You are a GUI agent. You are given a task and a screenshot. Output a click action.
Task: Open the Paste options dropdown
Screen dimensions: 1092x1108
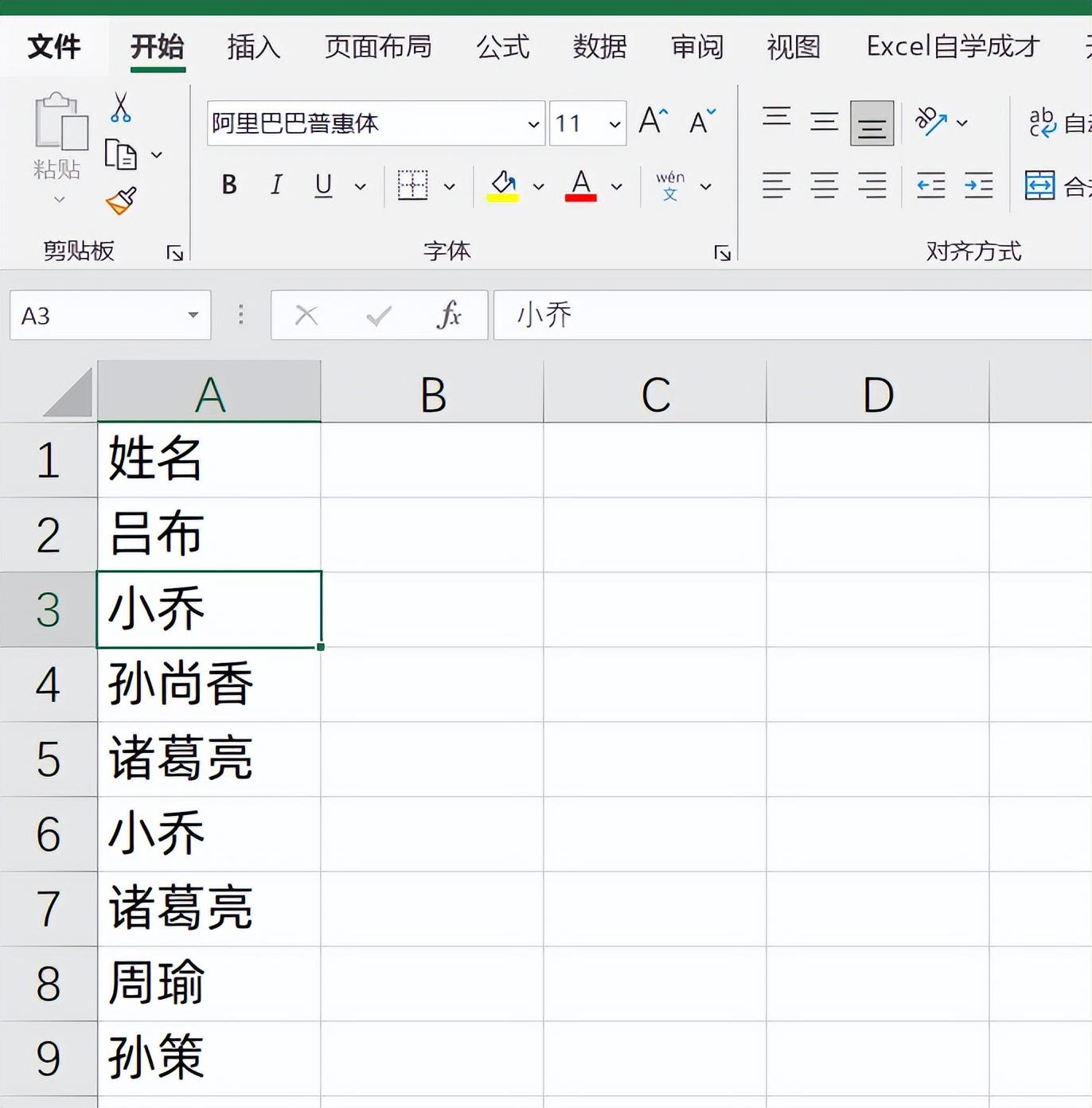coord(60,199)
